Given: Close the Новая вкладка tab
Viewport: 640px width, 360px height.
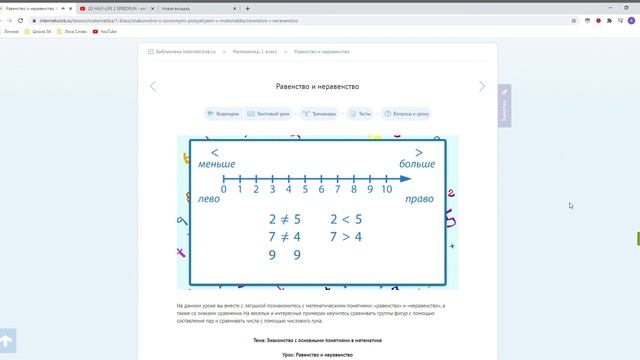Looking at the screenshot, I should 235,8.
